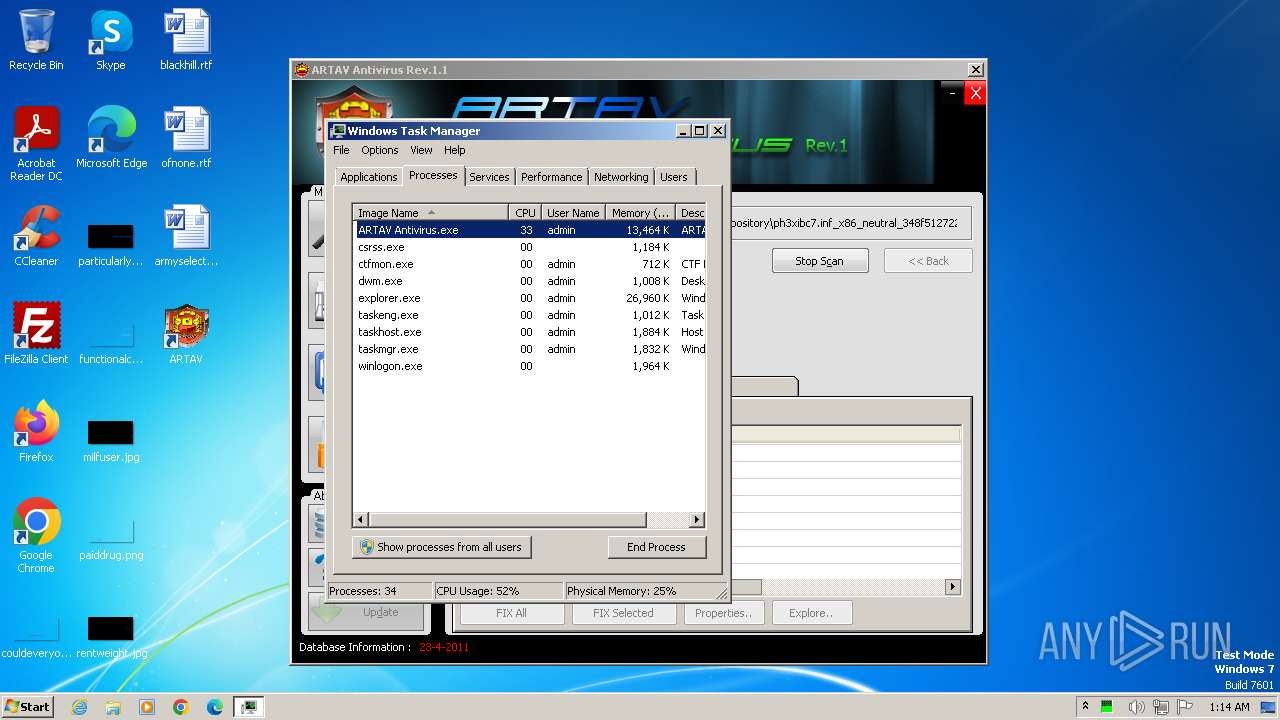Click FIX Selected in ARTAV
The image size is (1280, 720).
pos(623,613)
